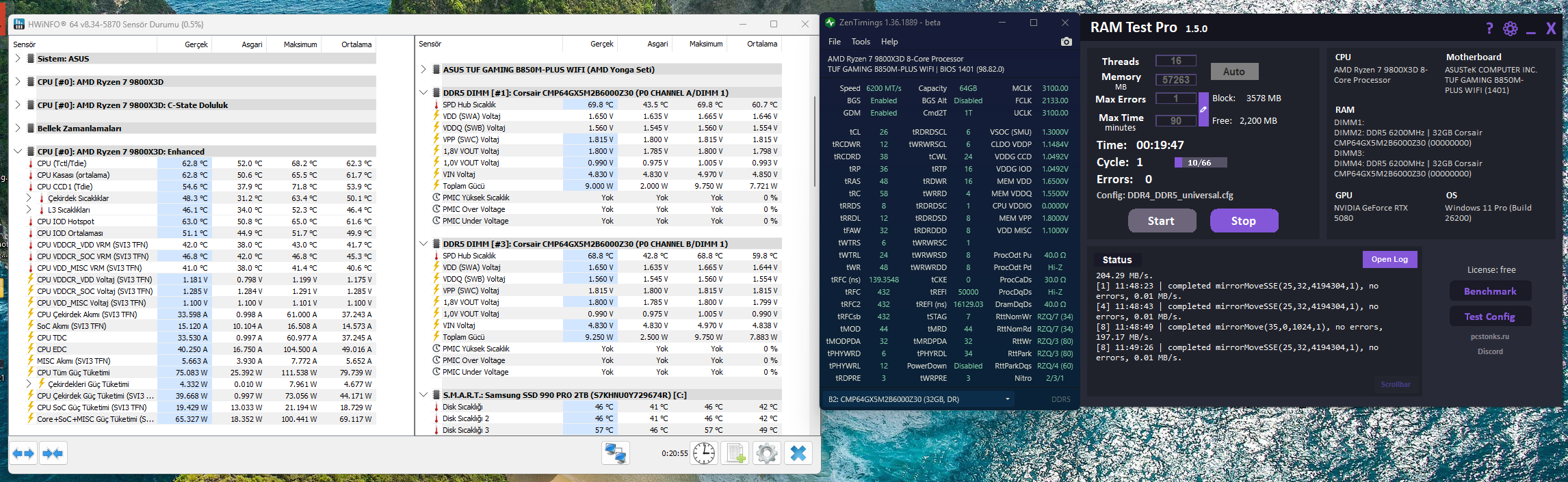Click lightning icon of CPU VDDCR_VDD Voltajı row
The height and width of the screenshot is (482, 1568).
click(30, 280)
